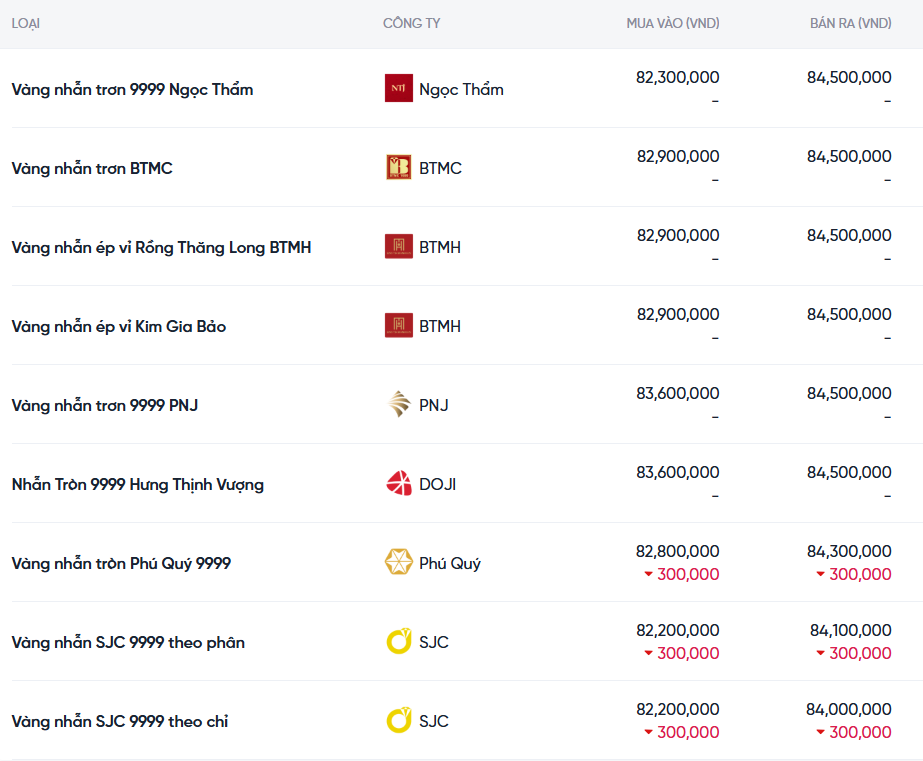Viewport: 923px width, 761px height.
Task: Click SJC logo in theo chỉ row
Action: point(399,720)
